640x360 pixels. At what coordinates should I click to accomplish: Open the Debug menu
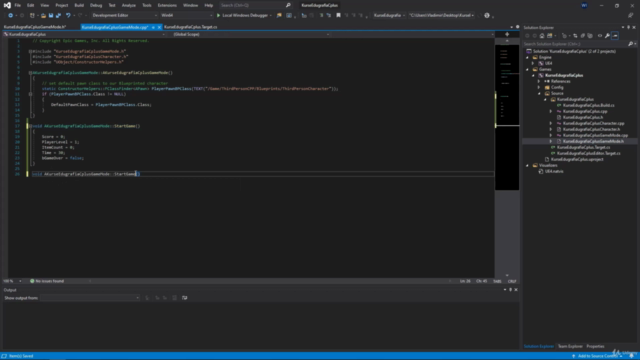96,5
